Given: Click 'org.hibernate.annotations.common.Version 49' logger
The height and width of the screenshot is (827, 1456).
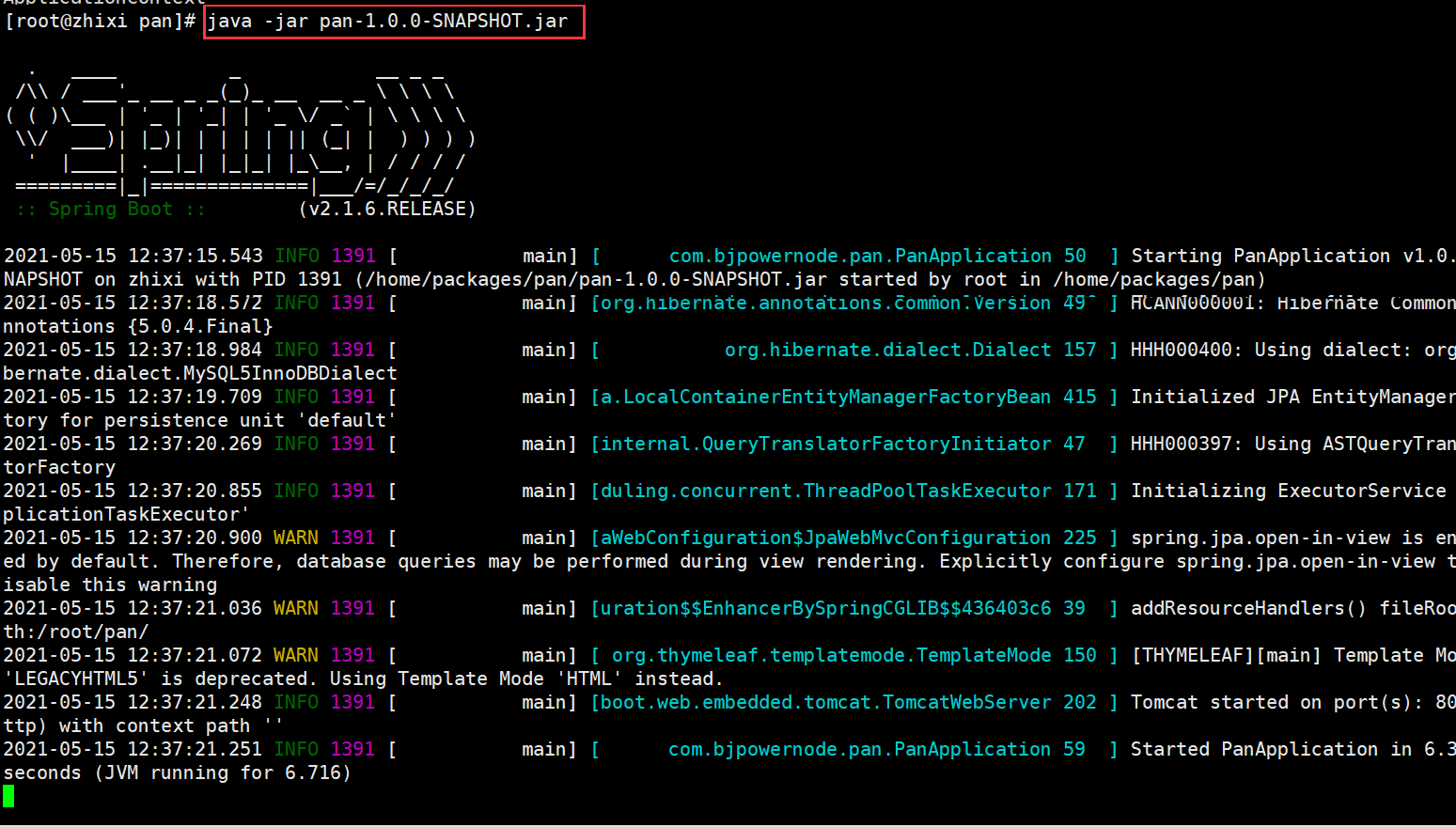Looking at the screenshot, I should [843, 303].
